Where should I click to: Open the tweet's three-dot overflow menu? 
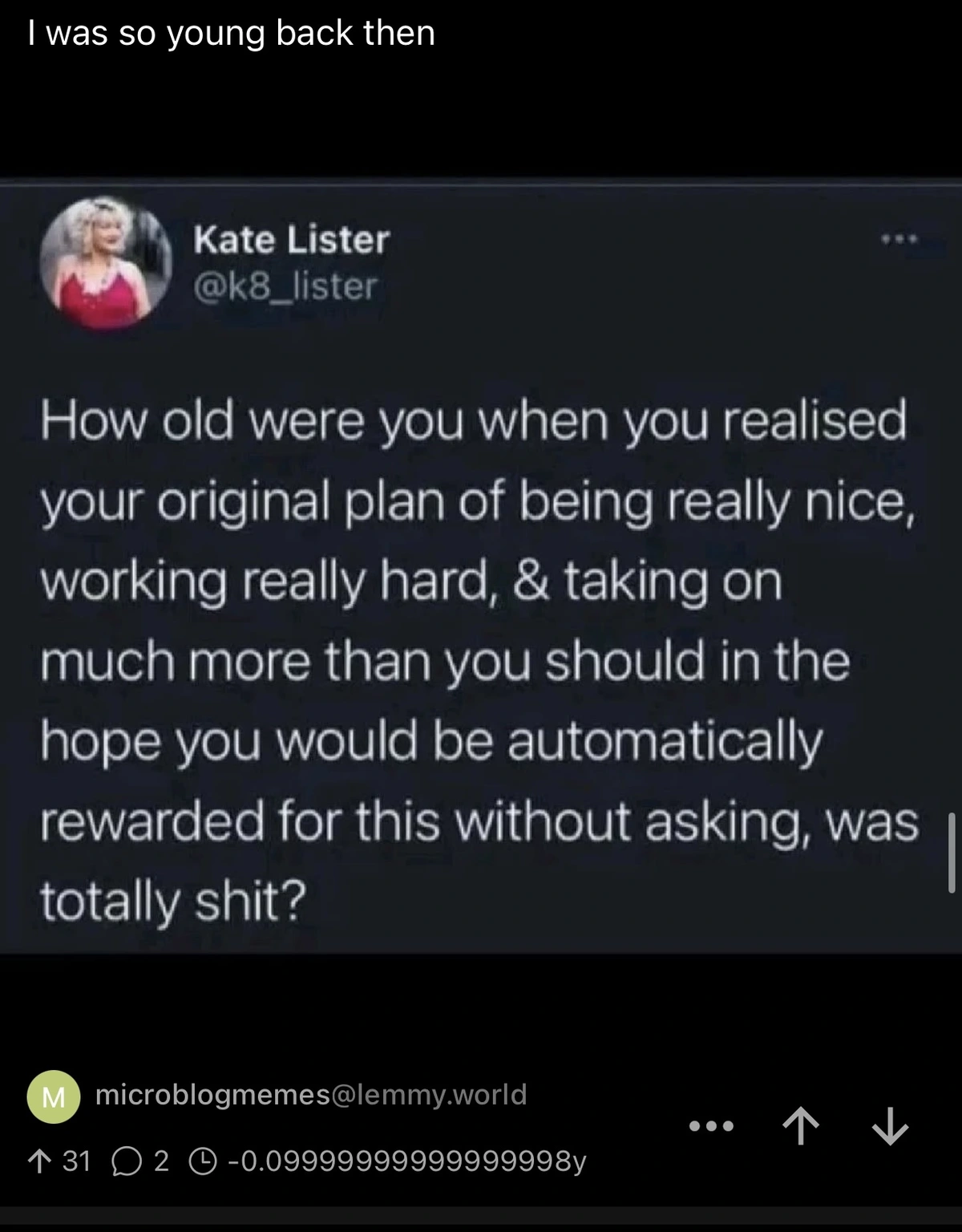[x=897, y=239]
